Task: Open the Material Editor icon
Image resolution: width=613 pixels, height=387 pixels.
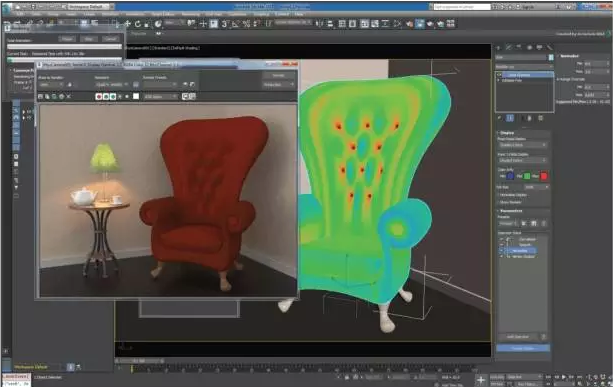Action: click(409, 24)
